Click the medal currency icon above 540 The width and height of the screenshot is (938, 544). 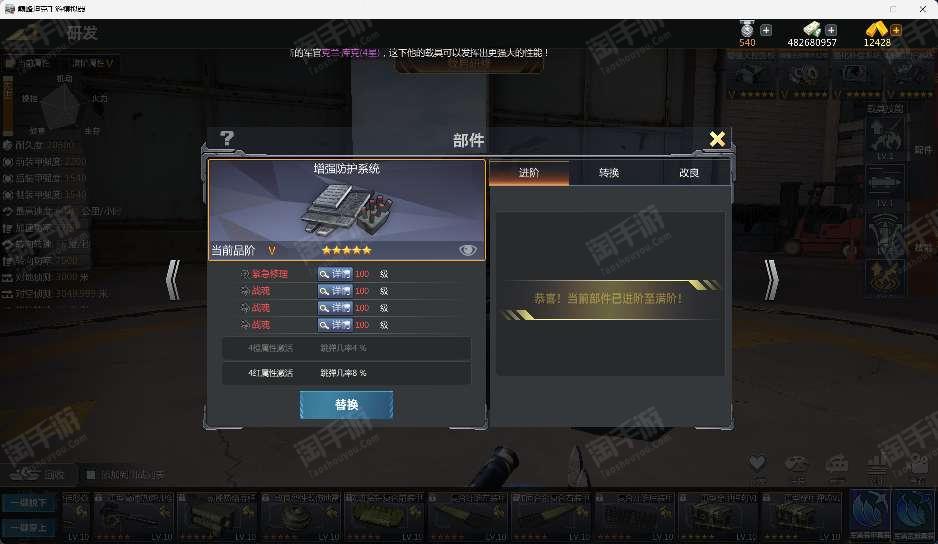click(x=747, y=28)
